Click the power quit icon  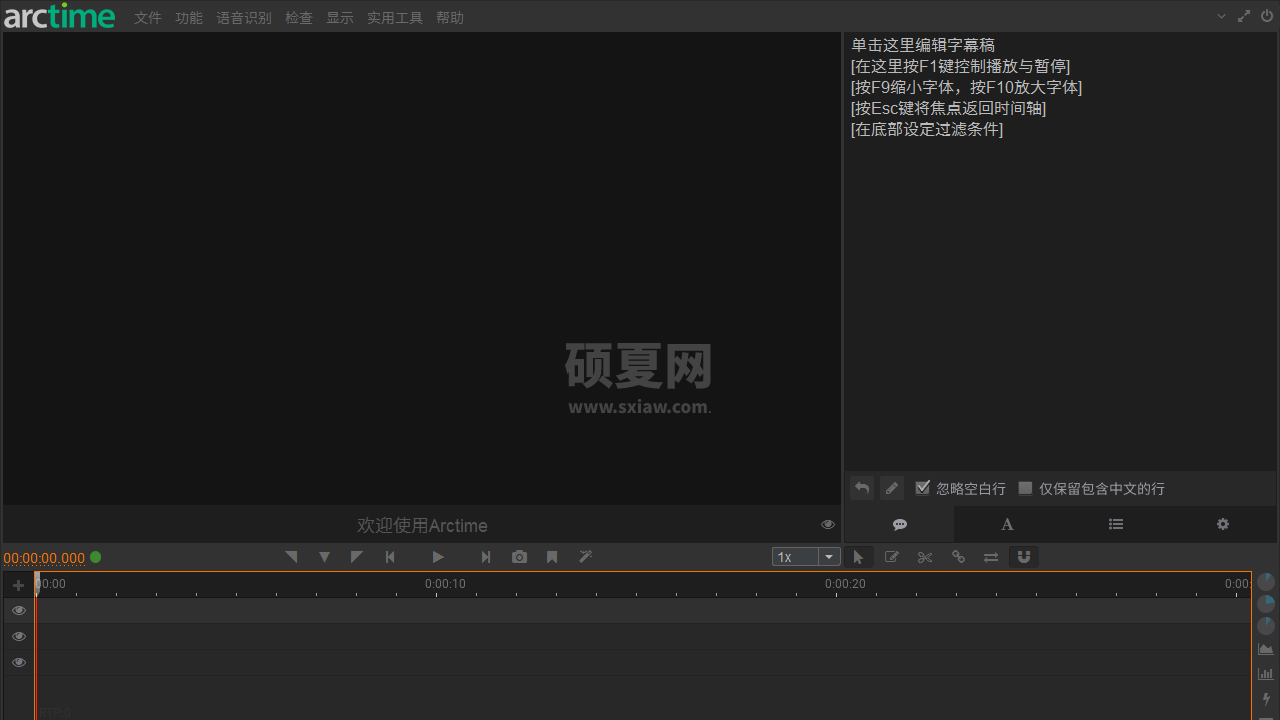pyautogui.click(x=1267, y=16)
